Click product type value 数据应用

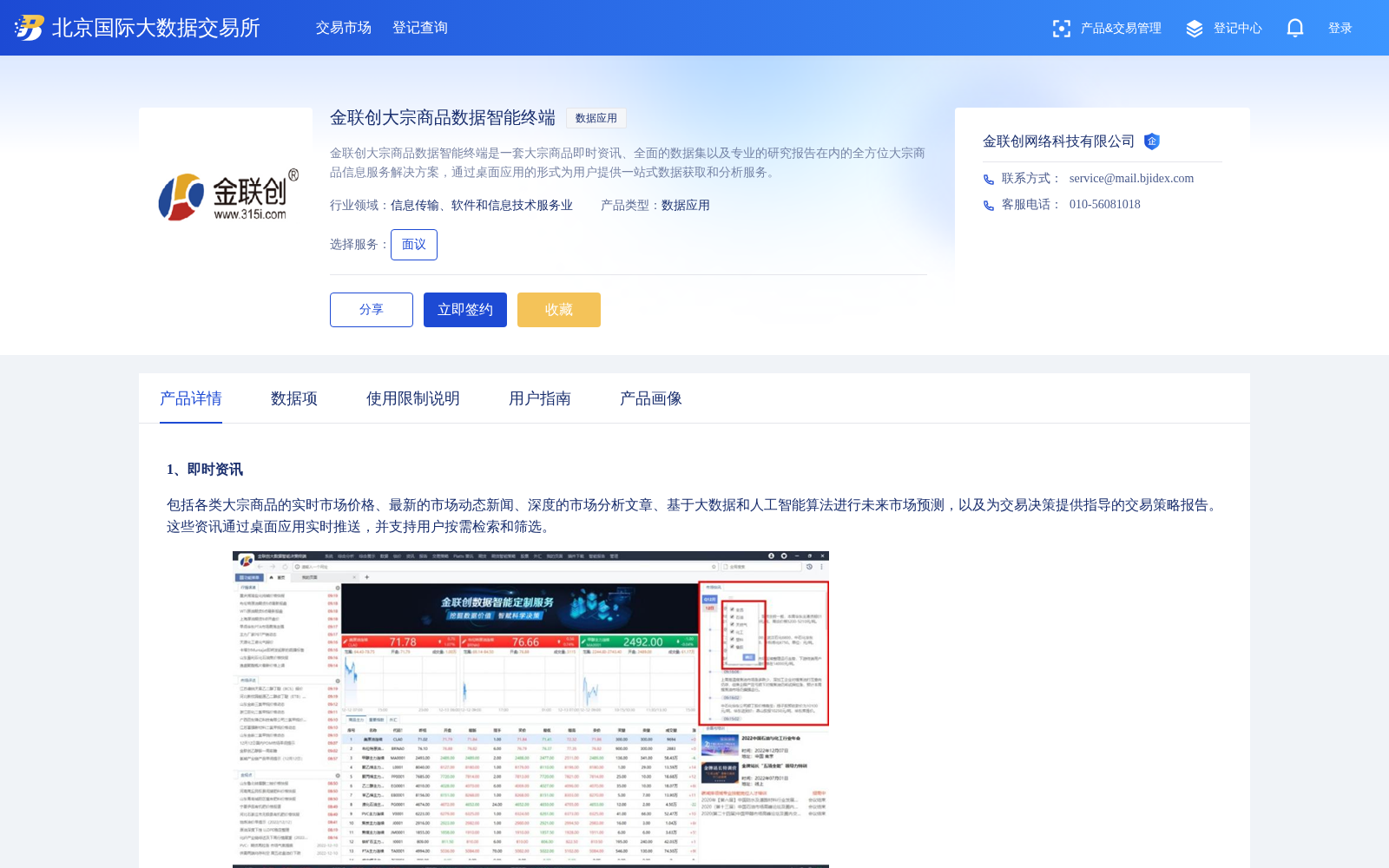(x=686, y=206)
